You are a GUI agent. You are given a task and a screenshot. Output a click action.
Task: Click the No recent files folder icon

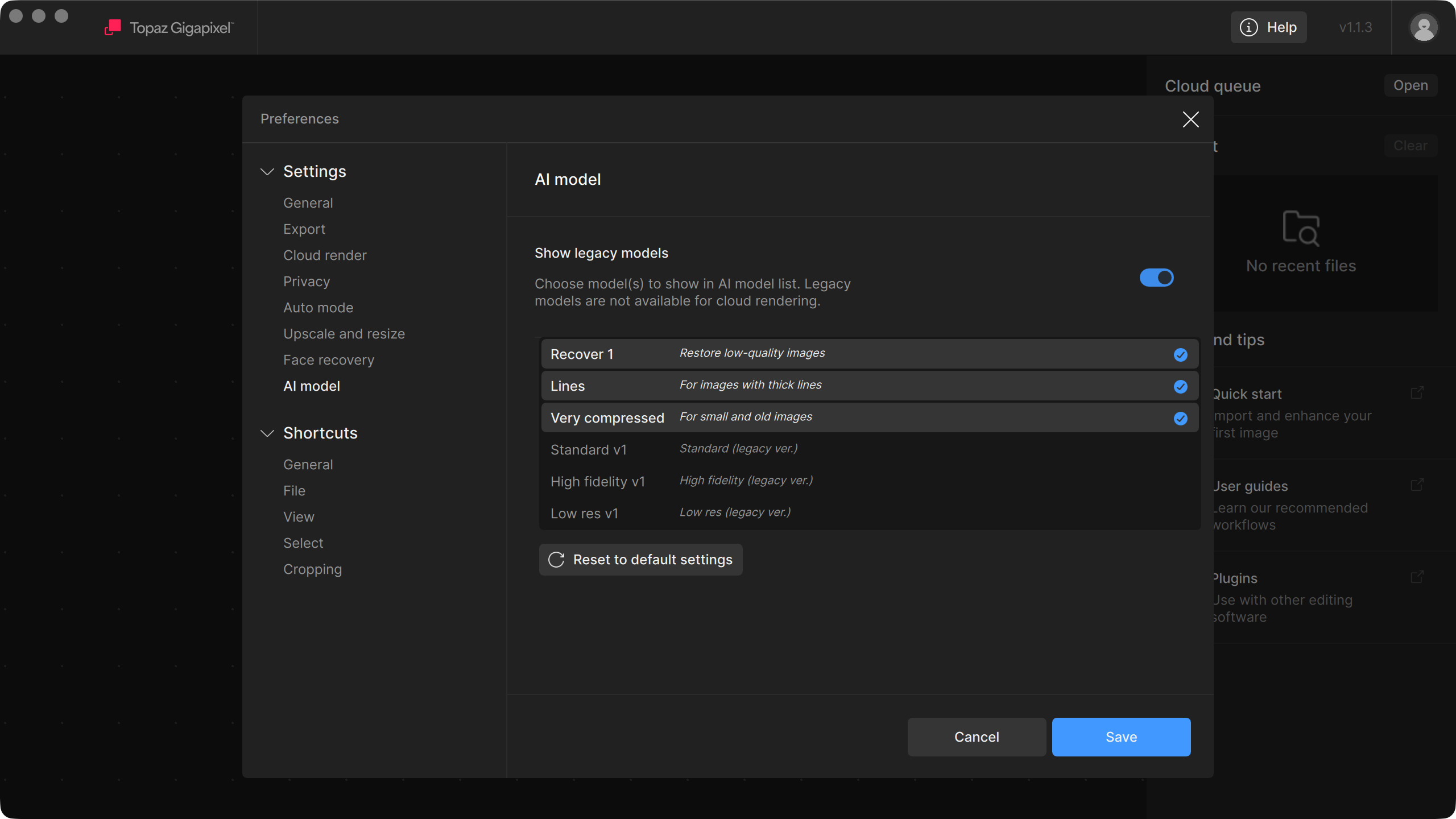point(1301,228)
